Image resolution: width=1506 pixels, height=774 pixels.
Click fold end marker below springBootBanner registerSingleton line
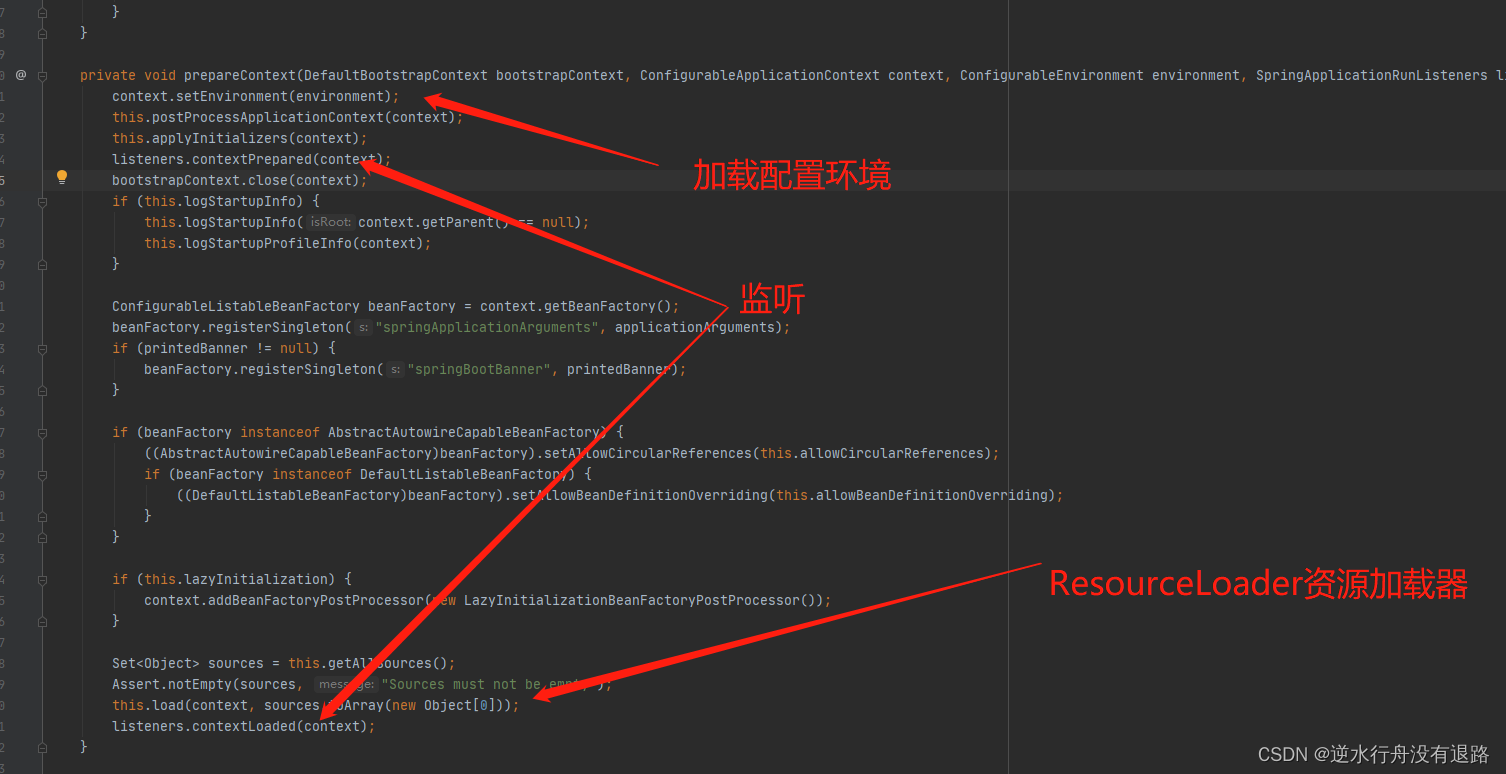[x=42, y=390]
